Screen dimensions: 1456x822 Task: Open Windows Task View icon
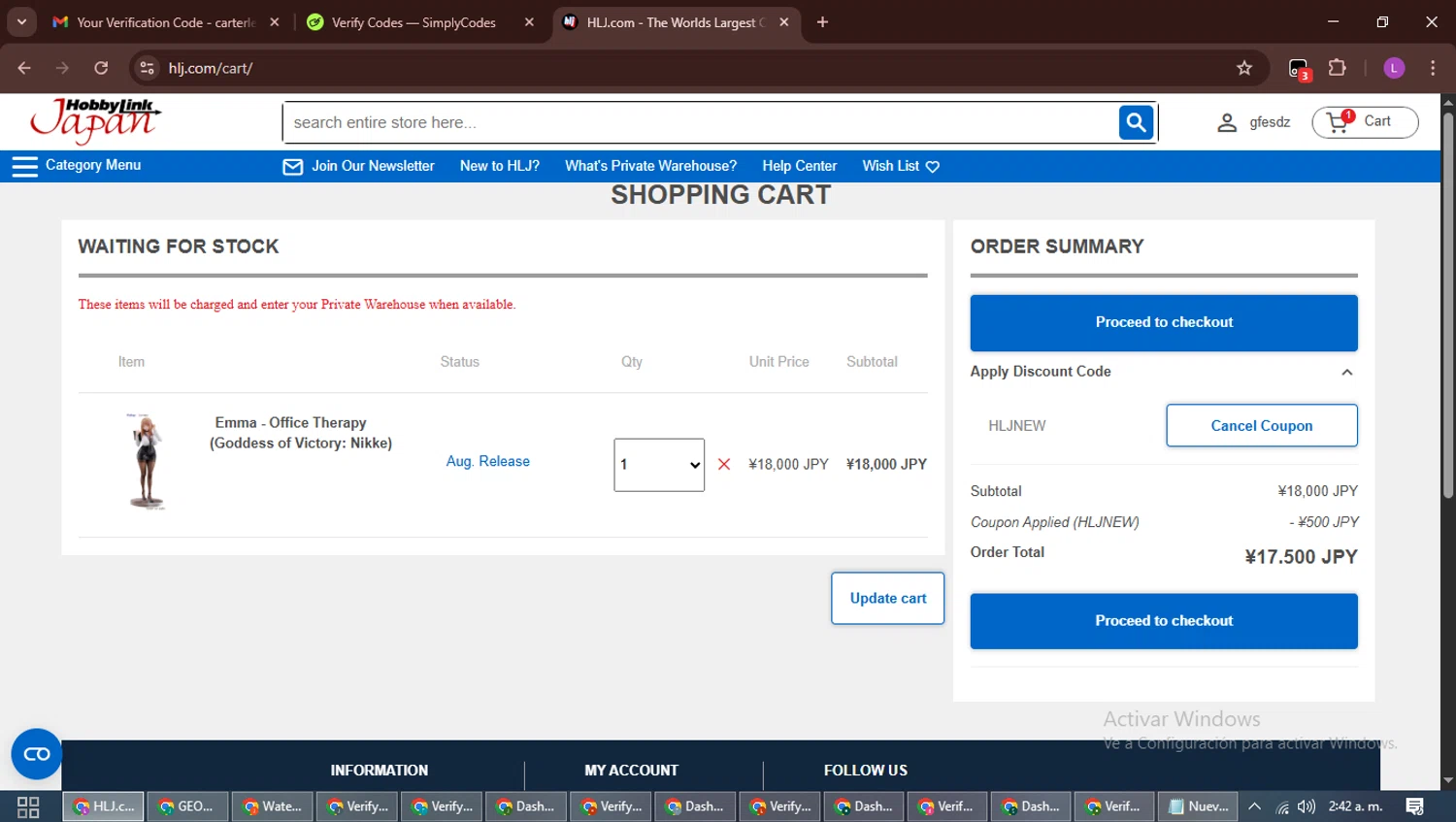tap(28, 806)
